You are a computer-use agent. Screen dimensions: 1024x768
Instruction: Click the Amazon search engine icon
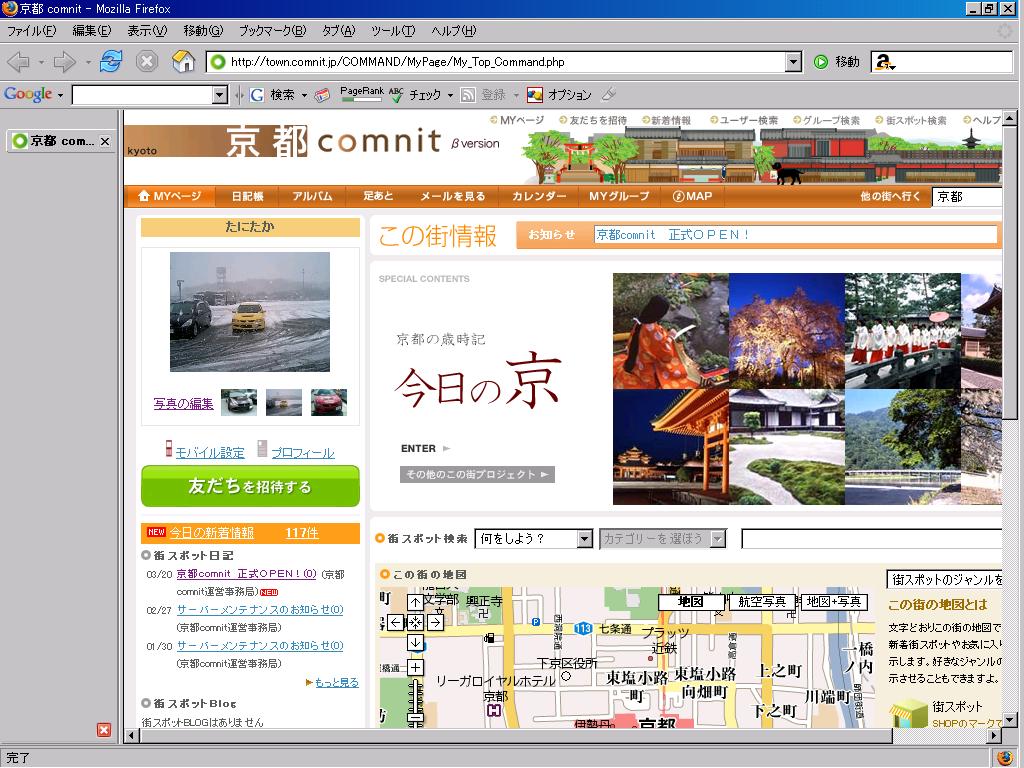(884, 62)
